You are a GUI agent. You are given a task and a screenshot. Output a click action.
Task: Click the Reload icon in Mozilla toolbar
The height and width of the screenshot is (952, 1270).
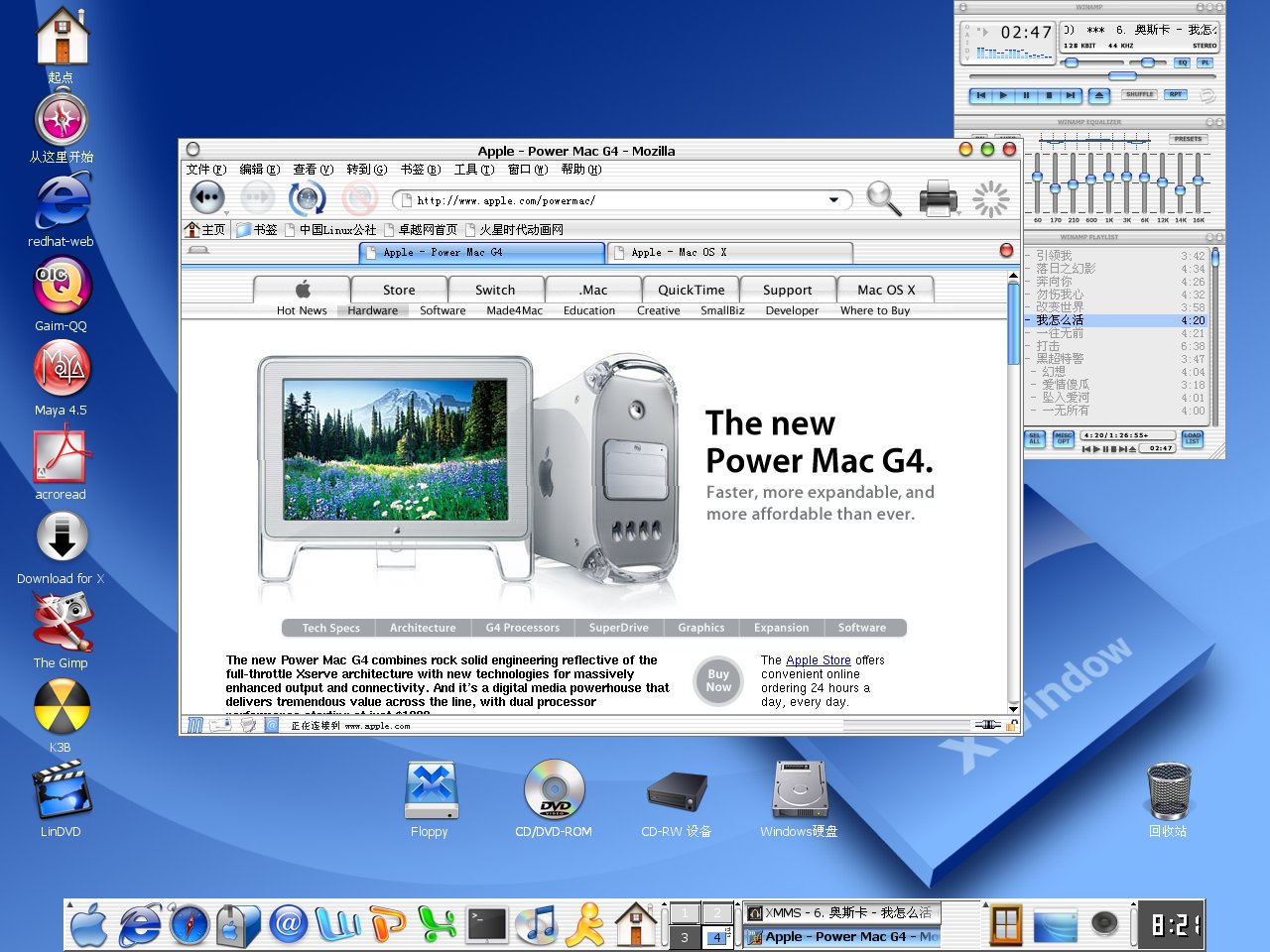tap(308, 198)
